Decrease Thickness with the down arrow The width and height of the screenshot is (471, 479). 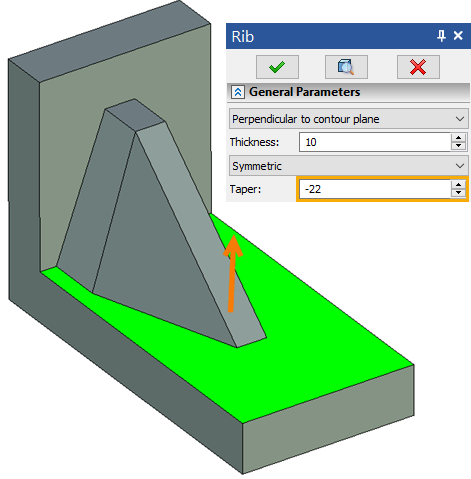pyautogui.click(x=459, y=146)
